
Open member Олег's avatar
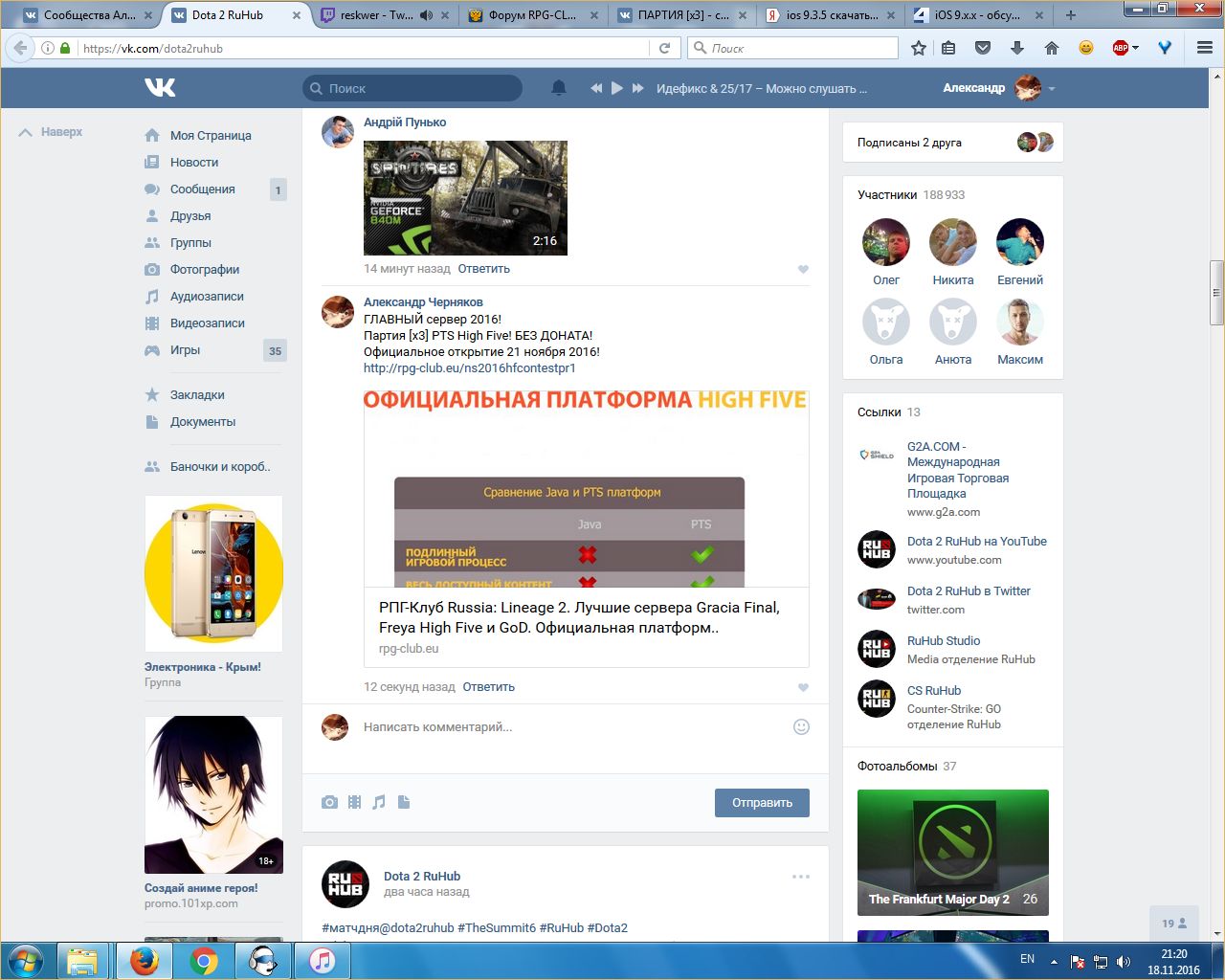click(x=886, y=242)
